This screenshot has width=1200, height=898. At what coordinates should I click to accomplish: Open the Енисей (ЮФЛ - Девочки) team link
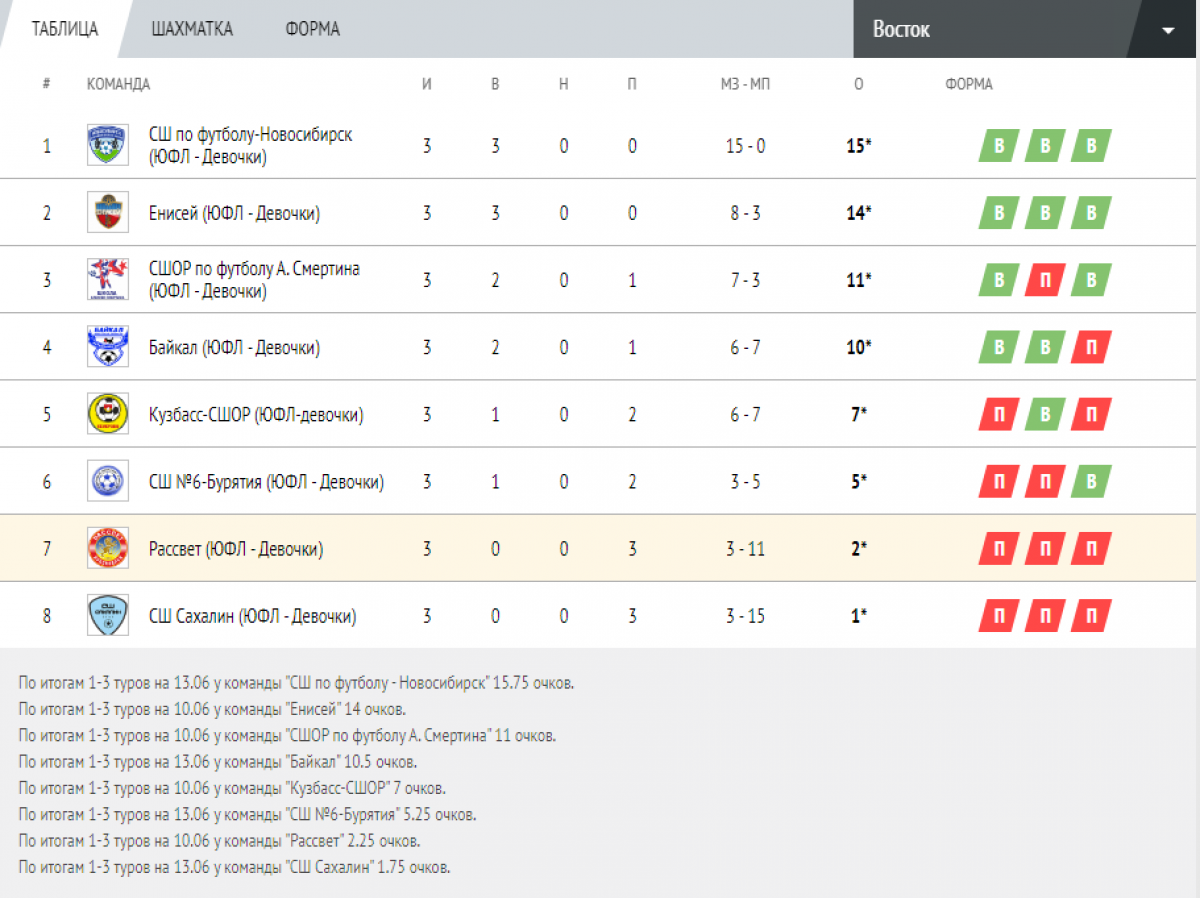click(234, 213)
